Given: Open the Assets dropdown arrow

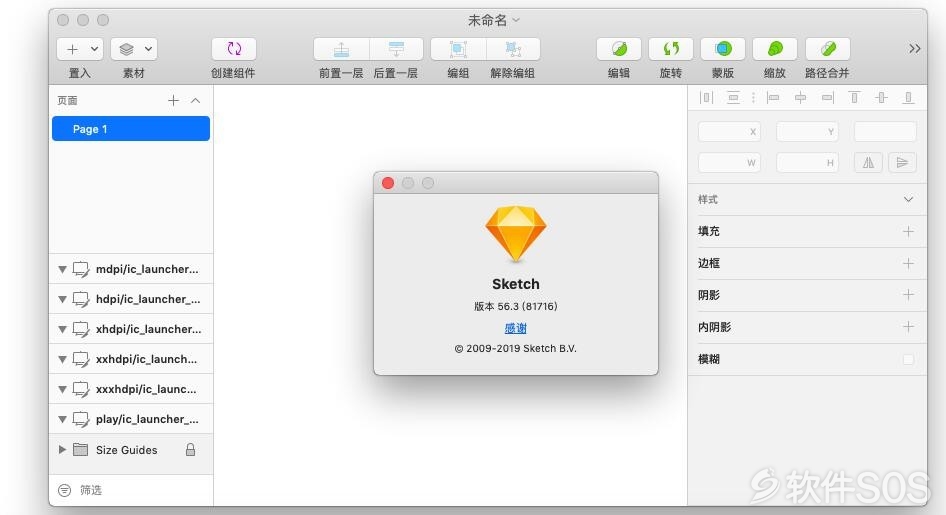Looking at the screenshot, I should click(x=148, y=49).
